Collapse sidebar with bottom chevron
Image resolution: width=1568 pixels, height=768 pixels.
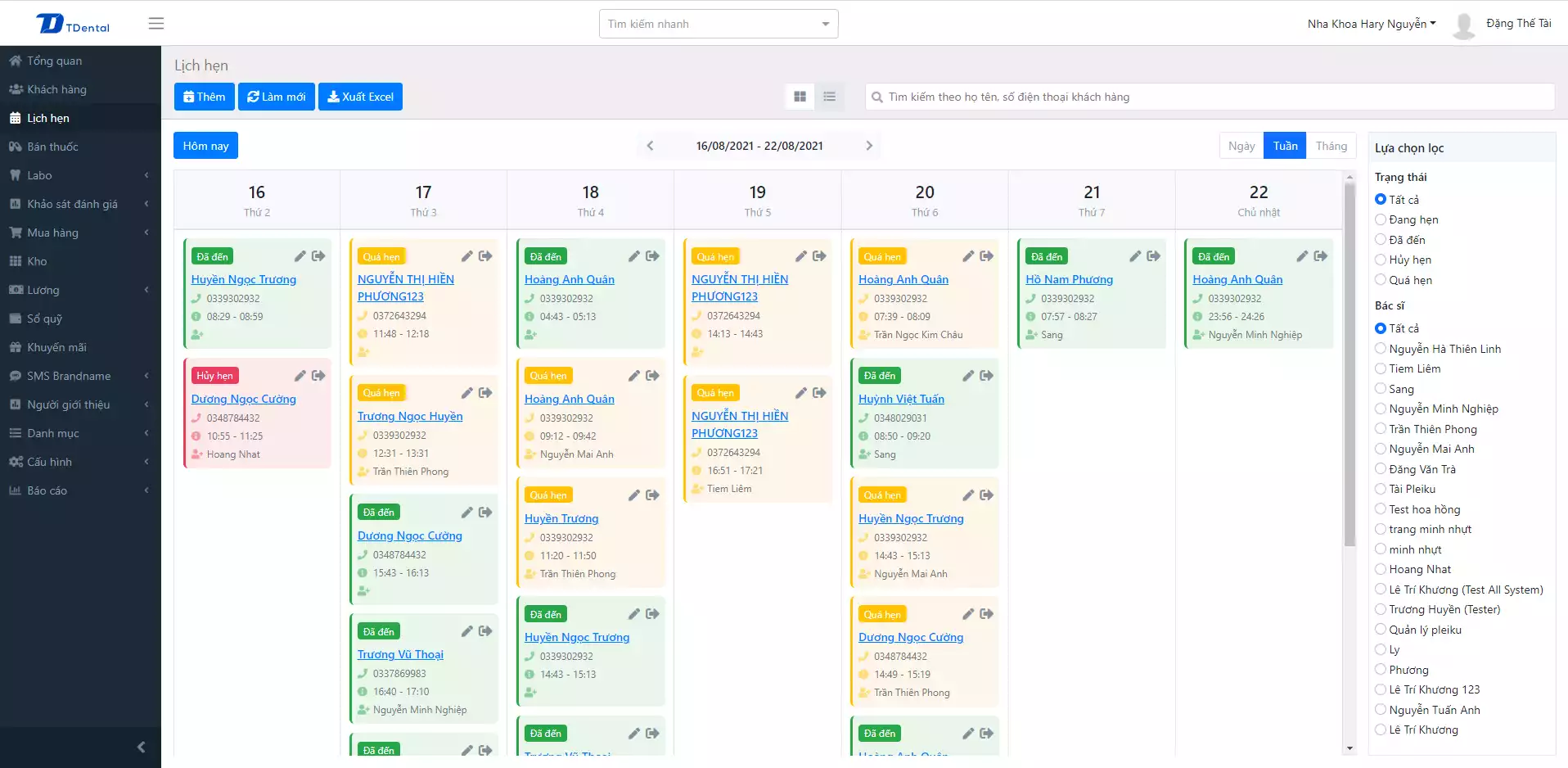click(141, 747)
